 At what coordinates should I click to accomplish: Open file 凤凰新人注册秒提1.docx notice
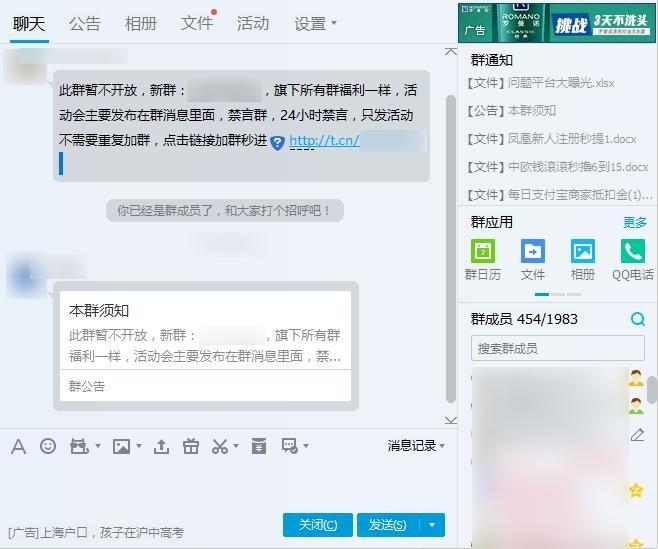coord(551,139)
